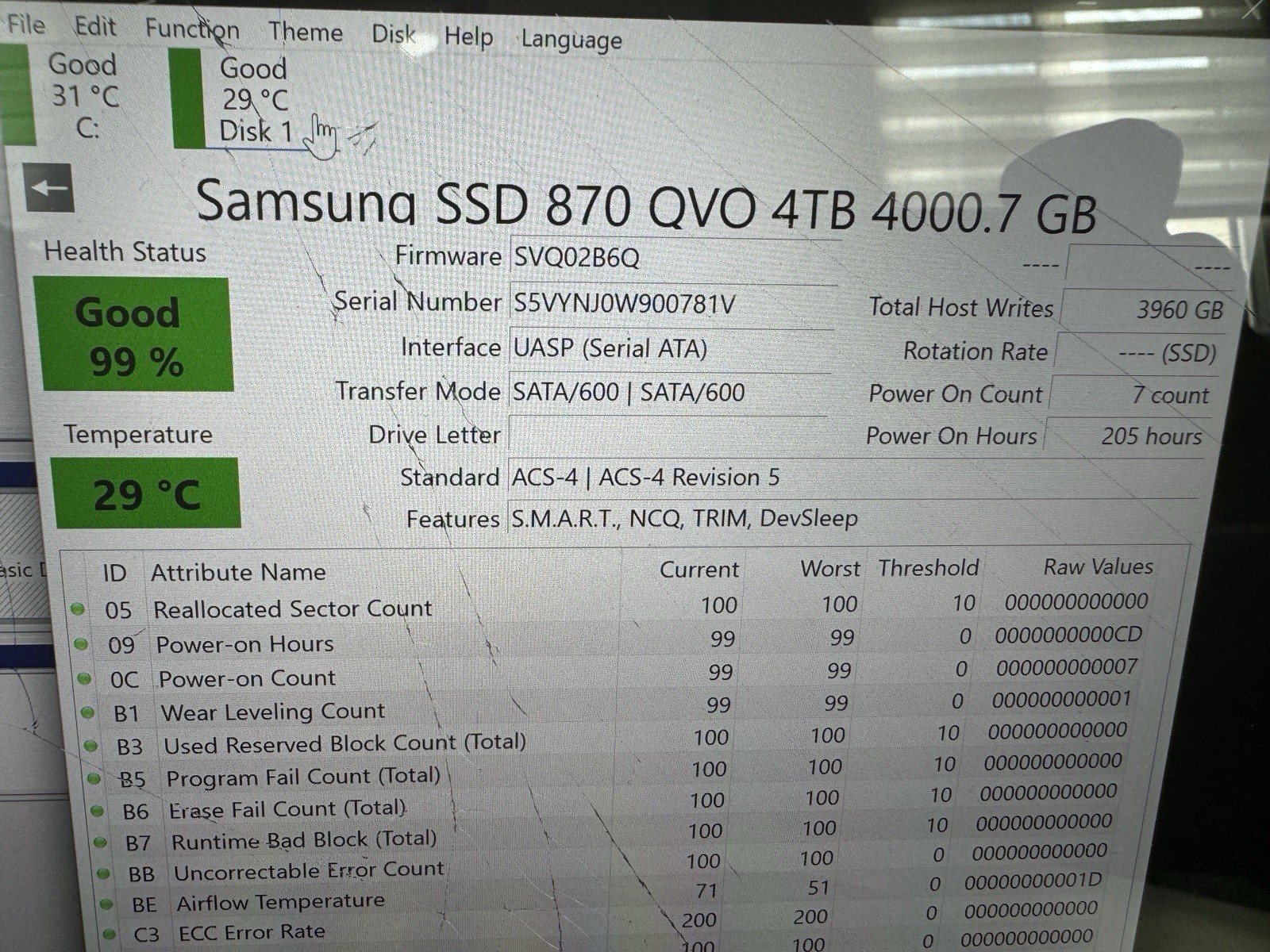This screenshot has width=1270, height=952.
Task: Open the Help menu
Action: [468, 37]
